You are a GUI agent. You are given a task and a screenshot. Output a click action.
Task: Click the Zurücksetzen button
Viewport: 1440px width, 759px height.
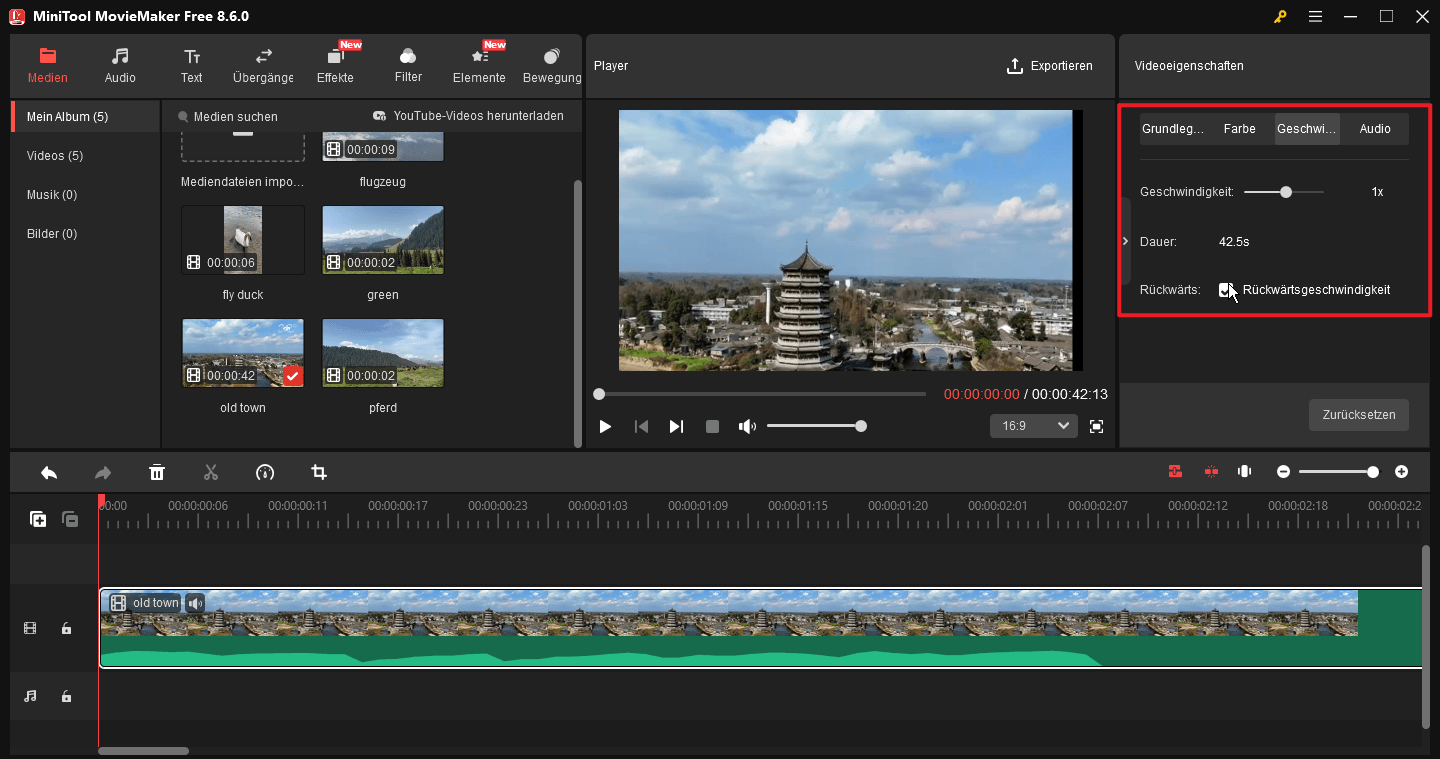[x=1358, y=415]
